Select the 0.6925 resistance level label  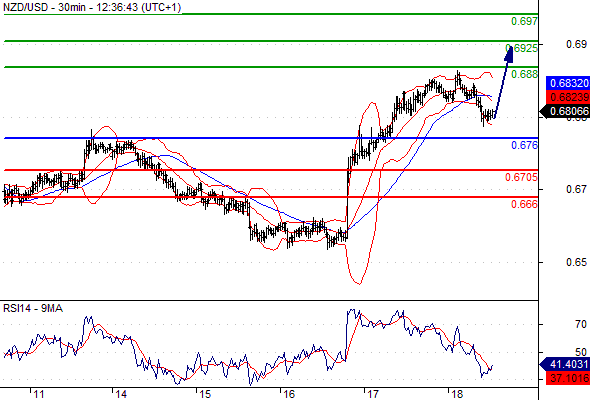522,48
